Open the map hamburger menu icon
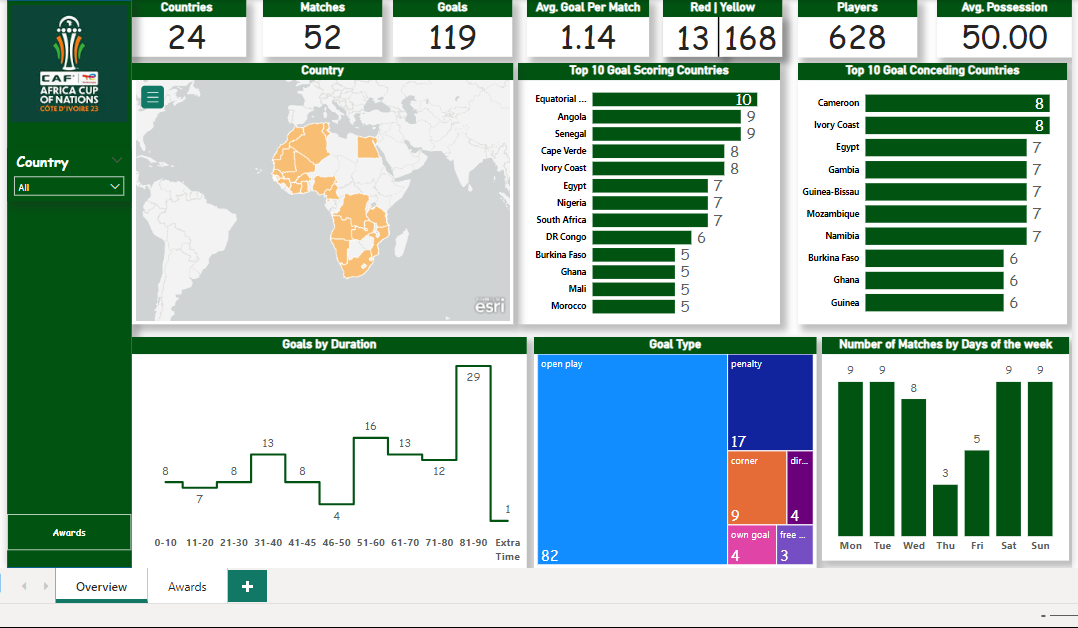The height and width of the screenshot is (628, 1078). pos(152,97)
